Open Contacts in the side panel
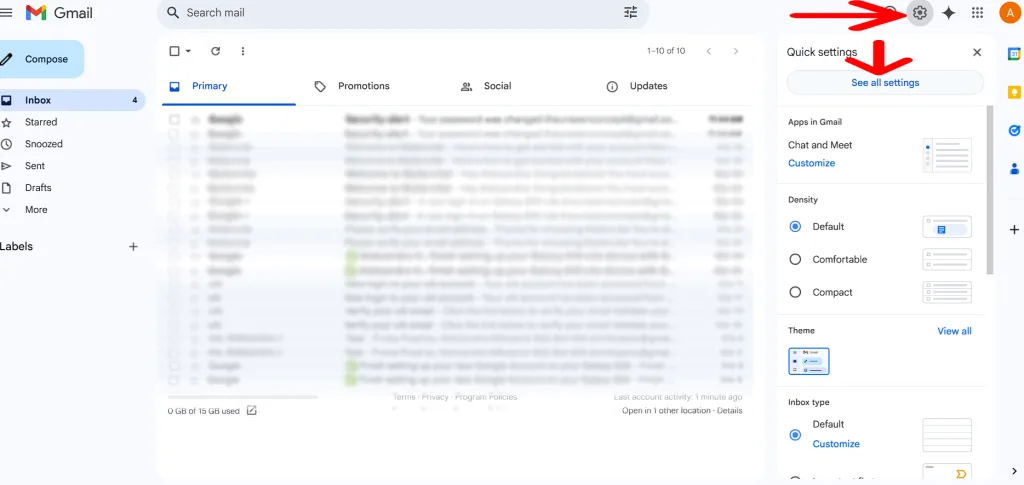 [1014, 168]
